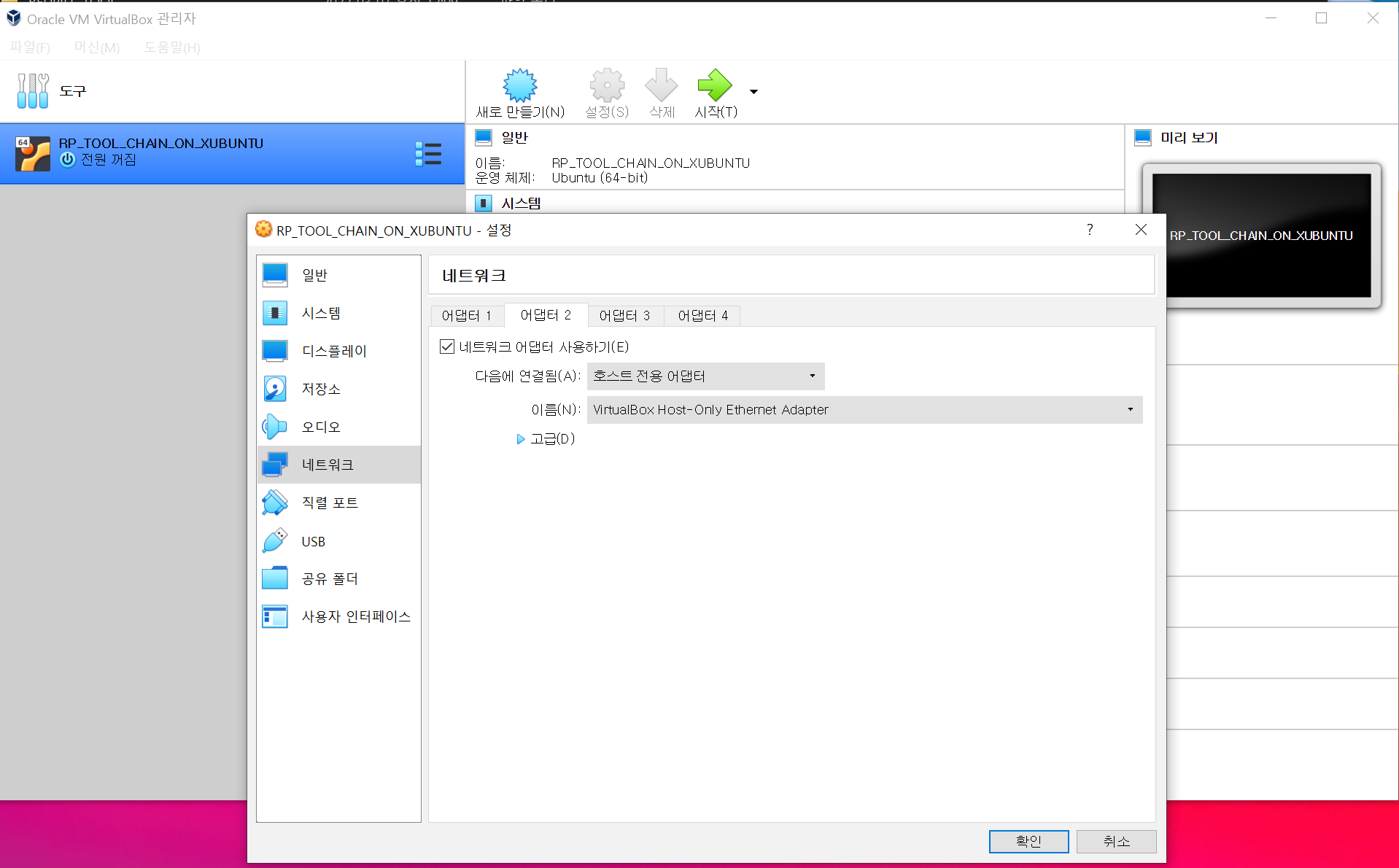Image resolution: width=1399 pixels, height=868 pixels.
Task: Open VM list menu icon for RP_TOOL_CHAIN_ON_XUBUNTU
Action: pyautogui.click(x=428, y=154)
